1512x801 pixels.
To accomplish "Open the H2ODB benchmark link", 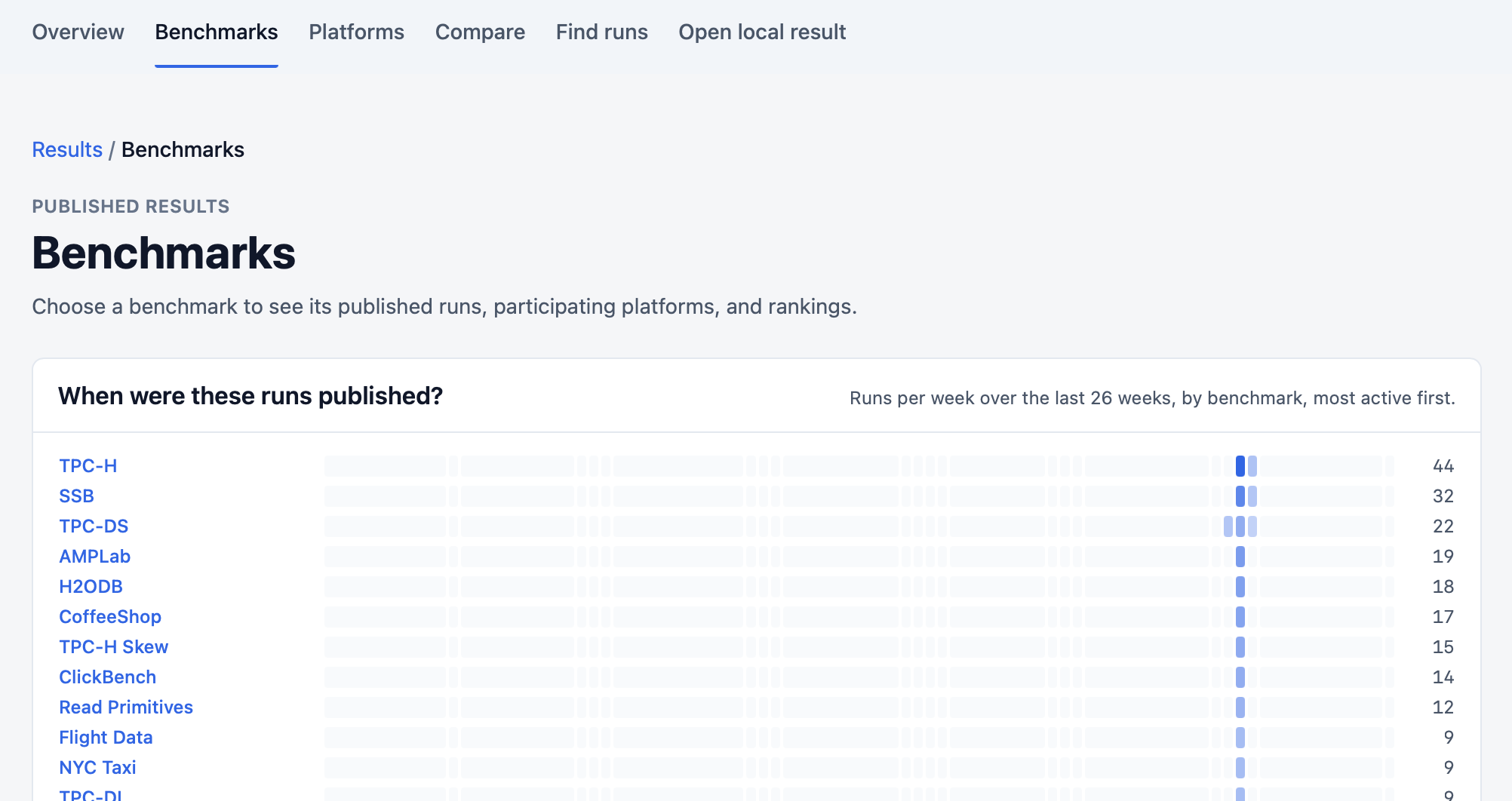I will click(91, 587).
